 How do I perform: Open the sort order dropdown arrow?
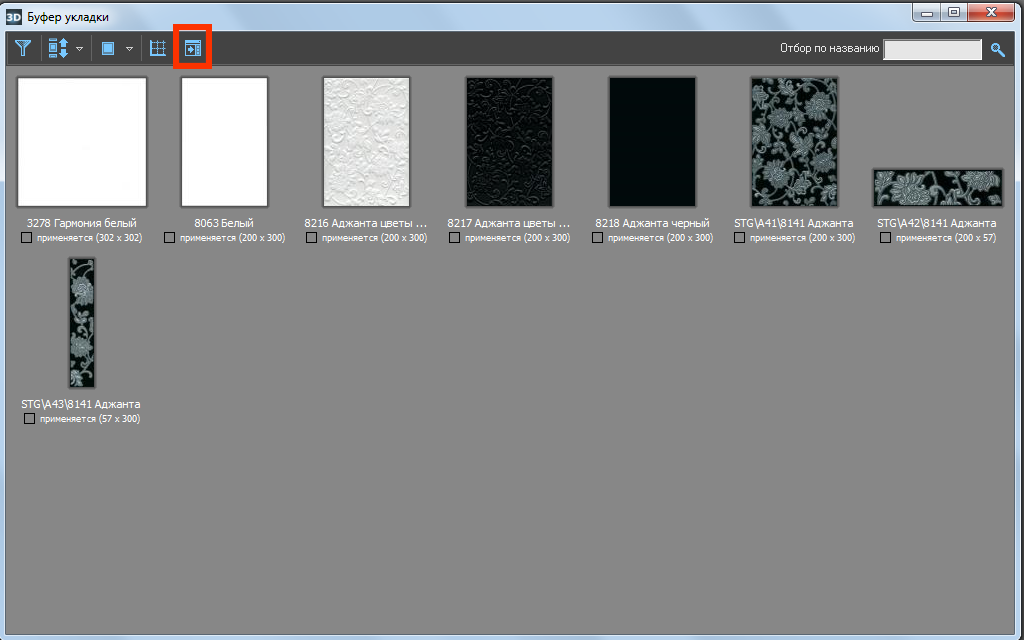(79, 49)
